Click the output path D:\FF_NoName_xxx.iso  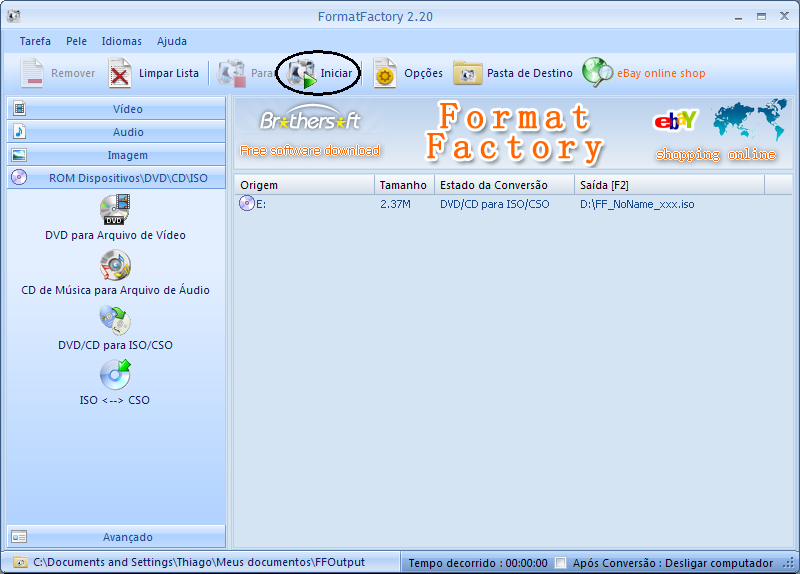(x=637, y=205)
